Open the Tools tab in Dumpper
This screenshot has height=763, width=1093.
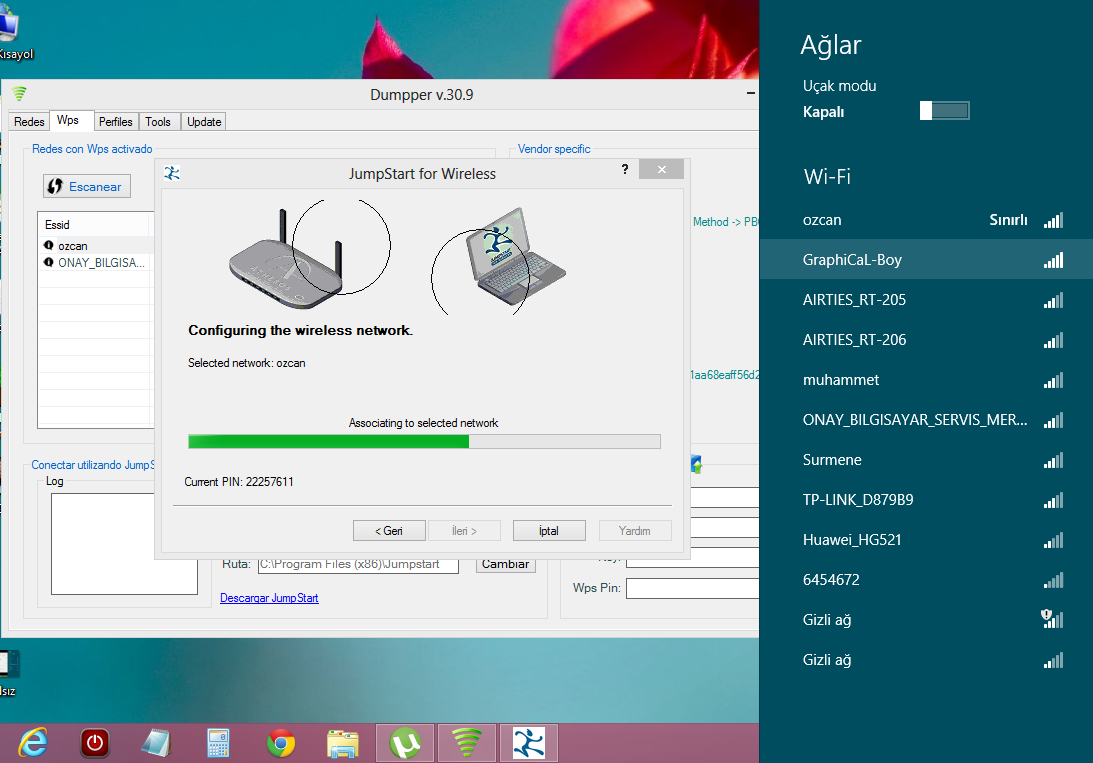158,121
